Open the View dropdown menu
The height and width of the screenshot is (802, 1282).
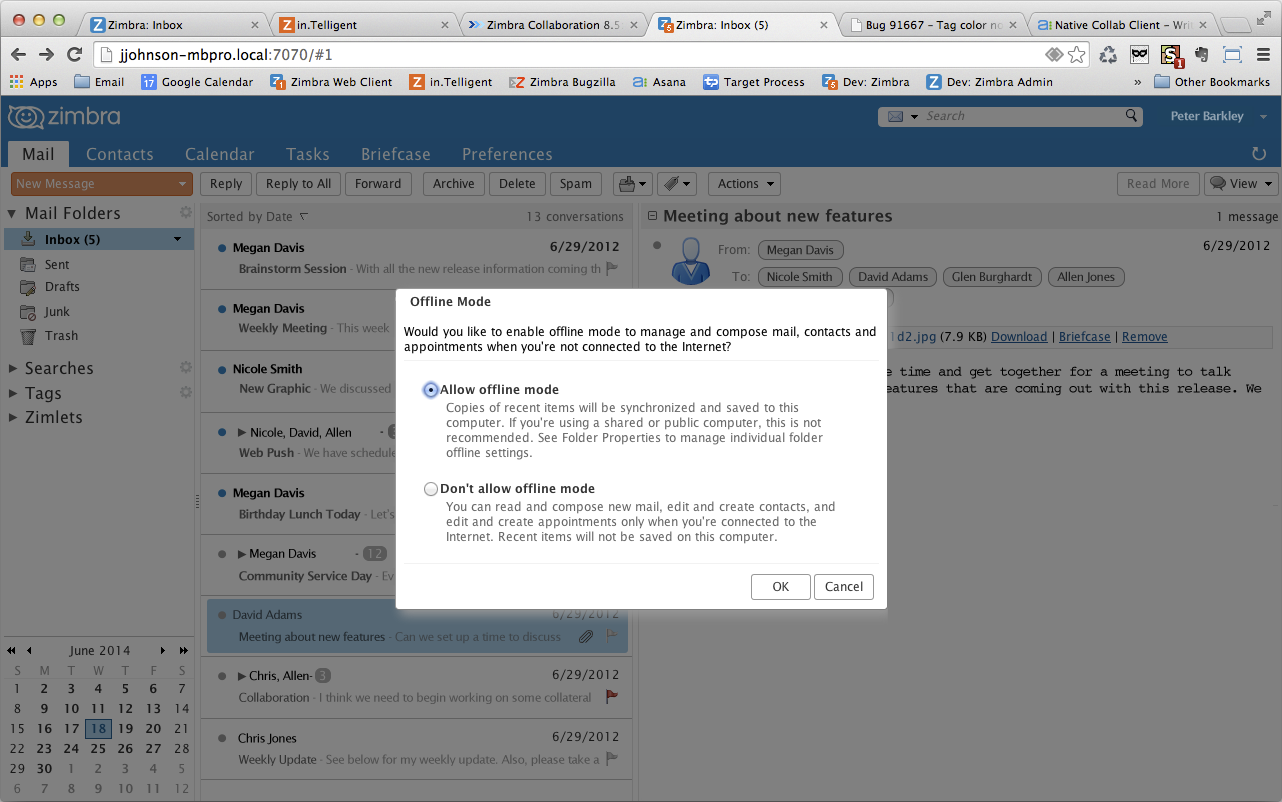[x=1241, y=184]
